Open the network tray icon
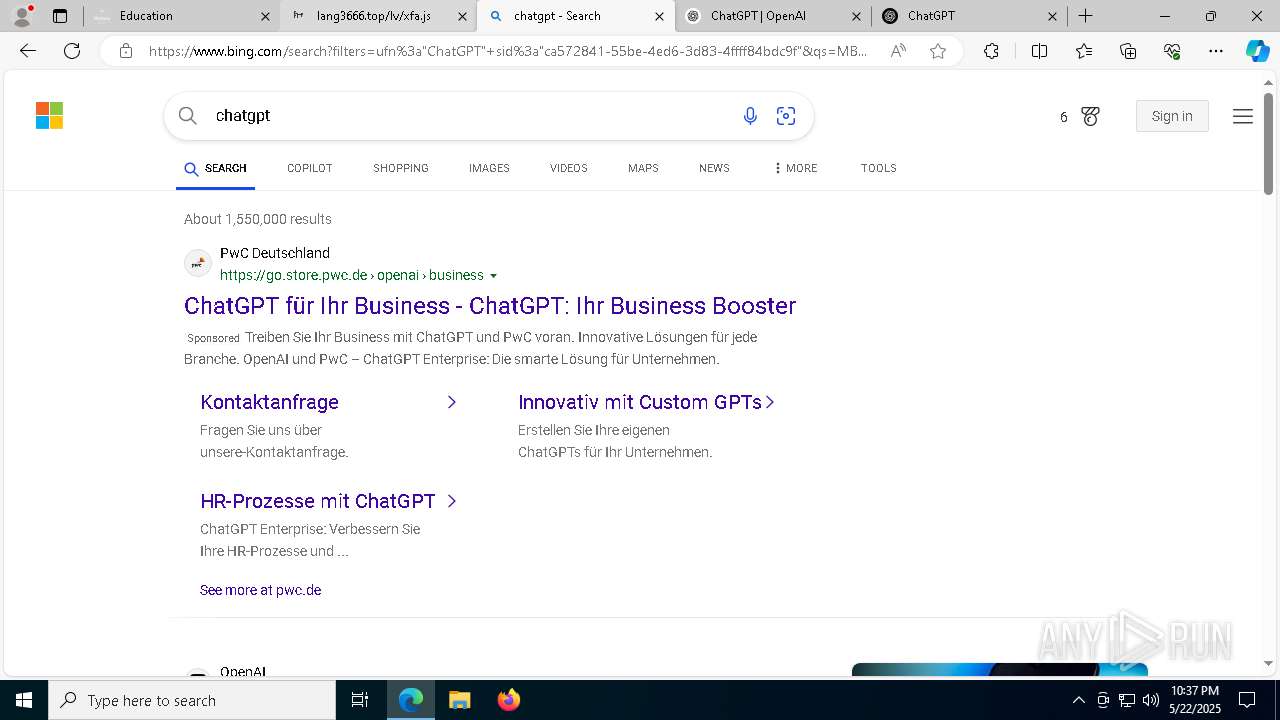The image size is (1280, 720). 1127,700
